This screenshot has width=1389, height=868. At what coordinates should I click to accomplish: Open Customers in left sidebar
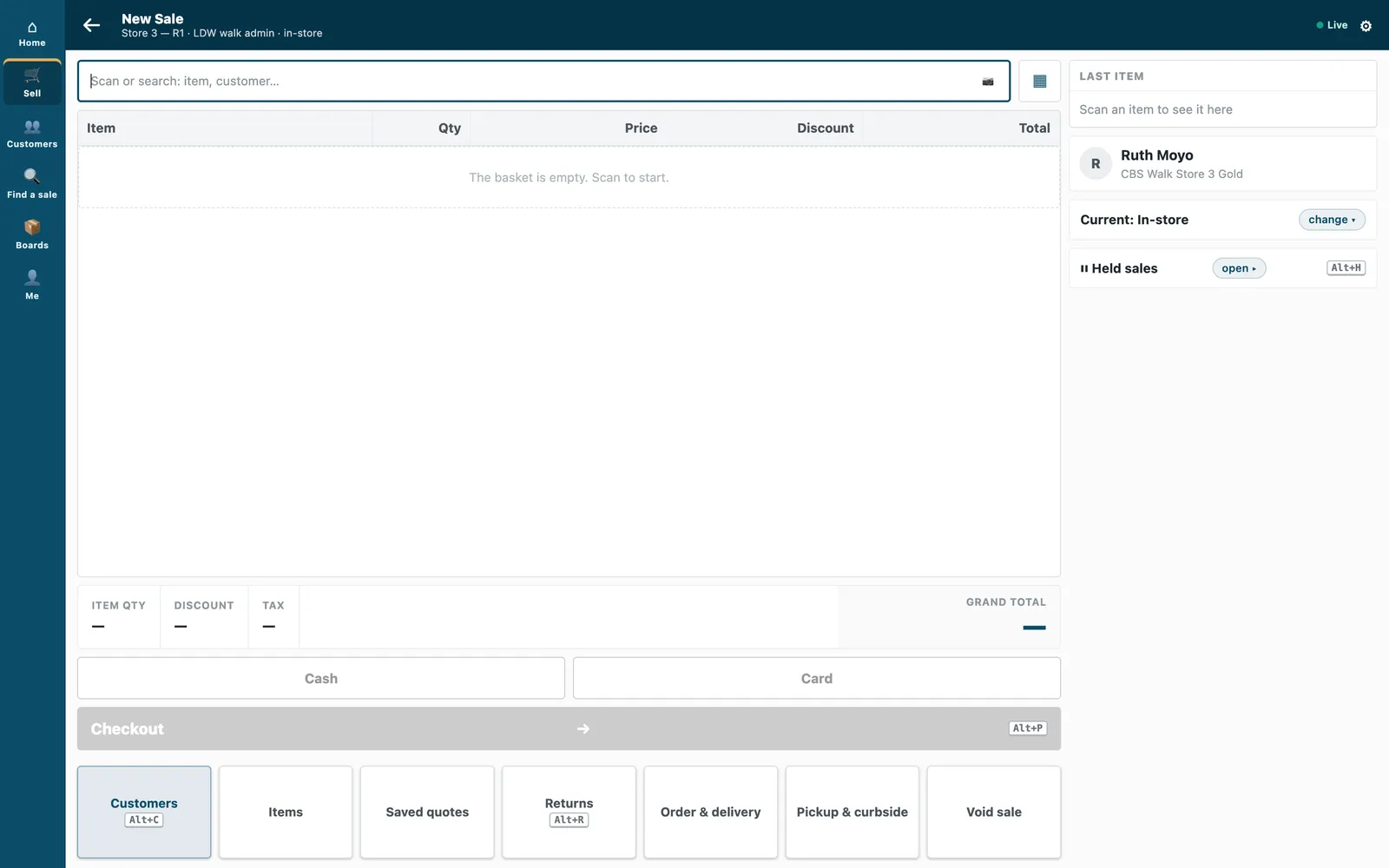(32, 134)
